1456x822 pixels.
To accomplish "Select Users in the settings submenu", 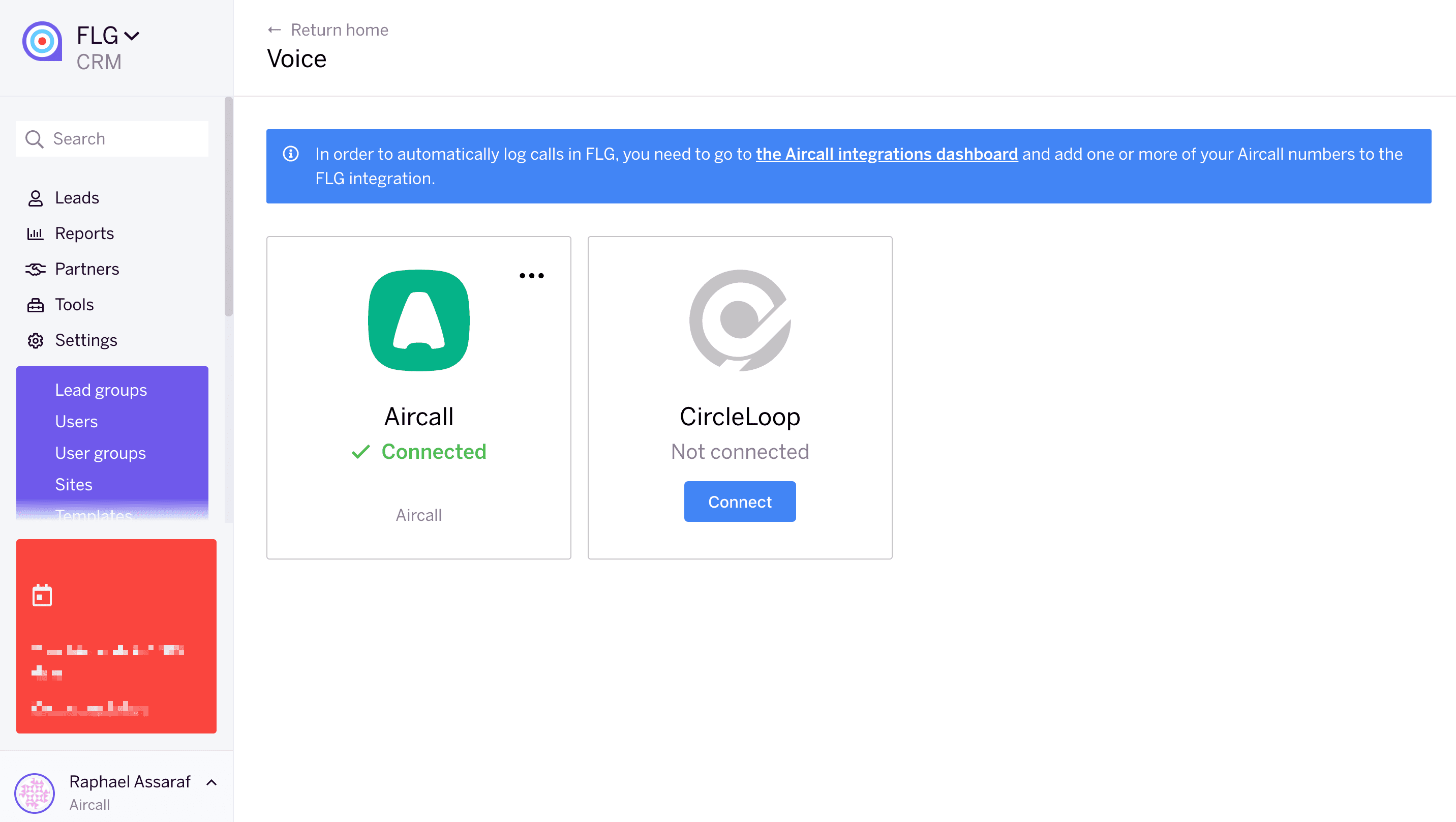I will point(76,422).
